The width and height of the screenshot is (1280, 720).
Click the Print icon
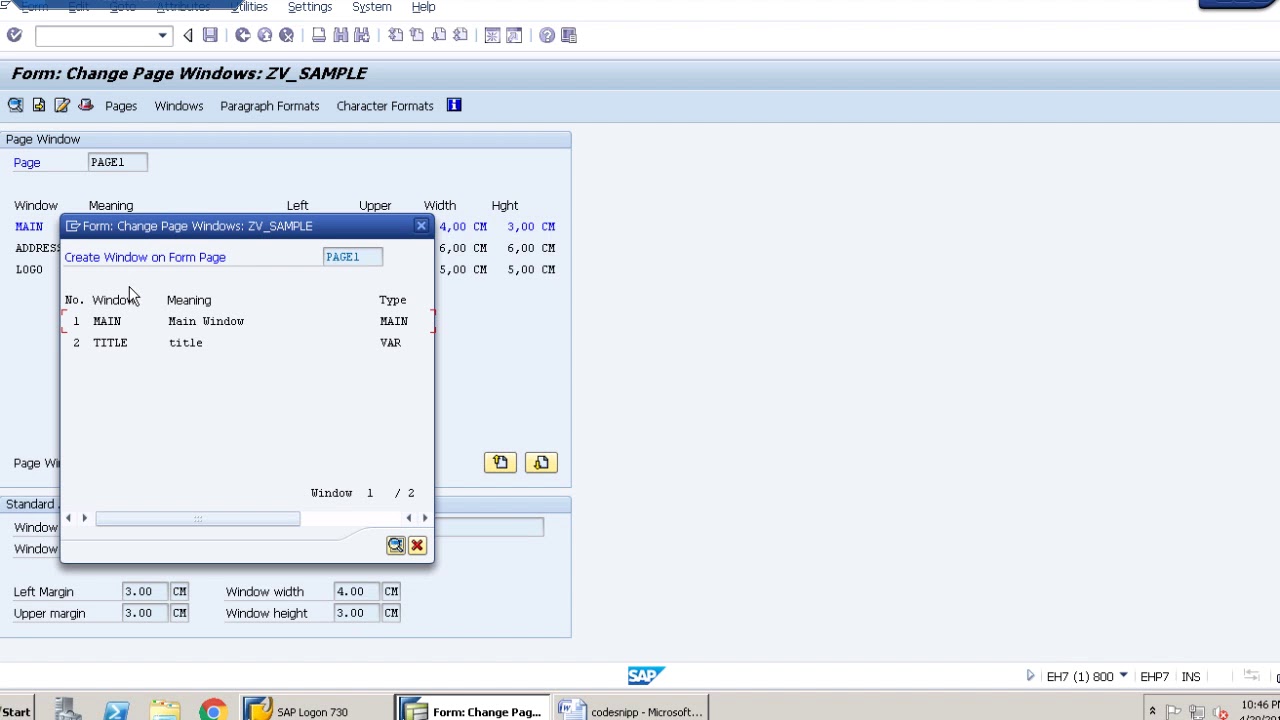(319, 36)
